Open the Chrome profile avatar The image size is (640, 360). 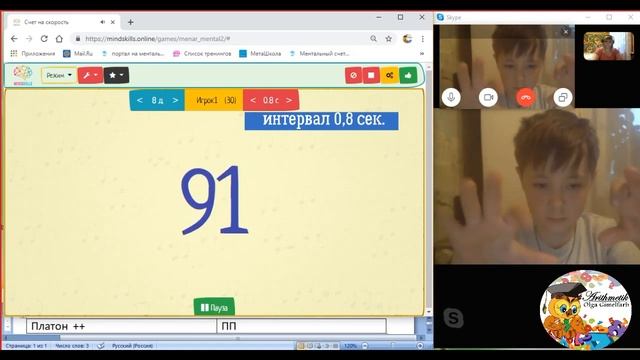(407, 39)
